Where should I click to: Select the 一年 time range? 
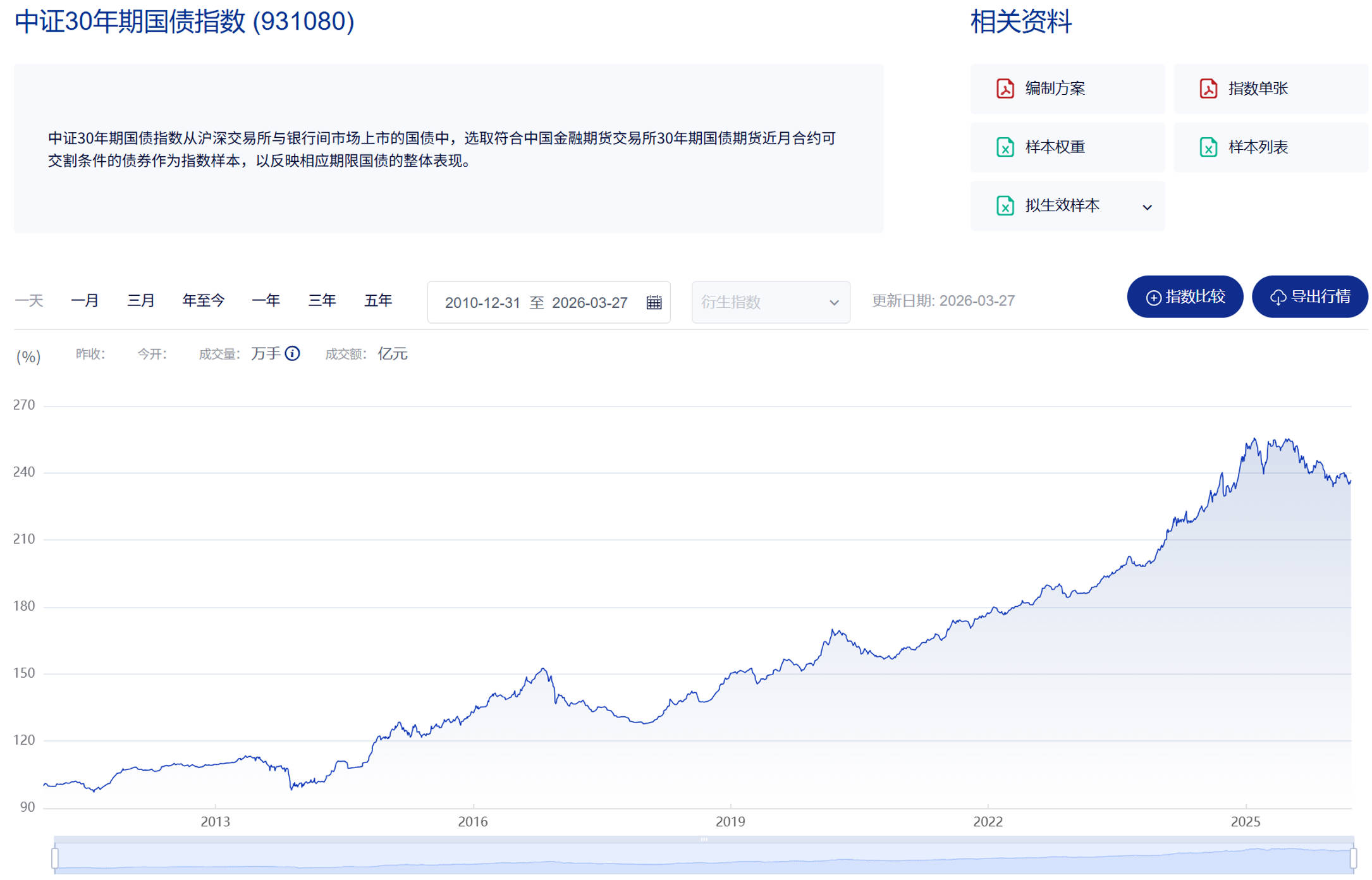266,300
